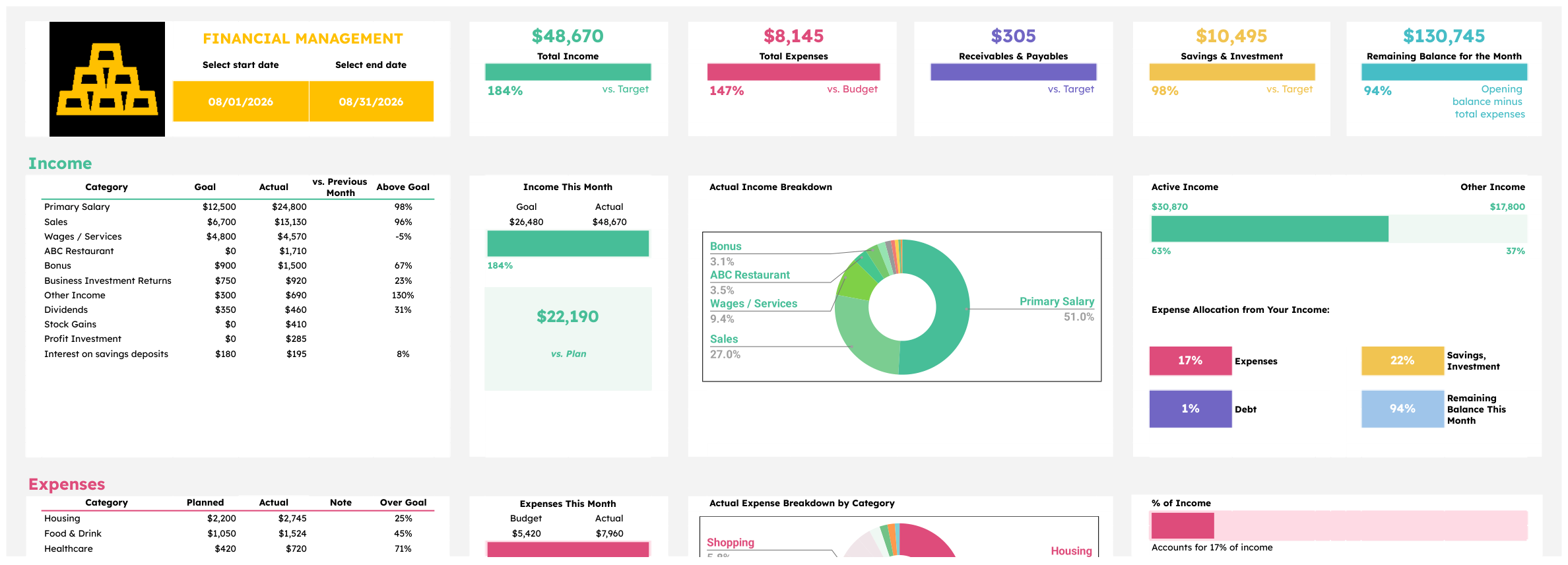The width and height of the screenshot is (1568, 565).
Task: Select the ABC Restaurant category cell
Action: pyautogui.click(x=79, y=251)
